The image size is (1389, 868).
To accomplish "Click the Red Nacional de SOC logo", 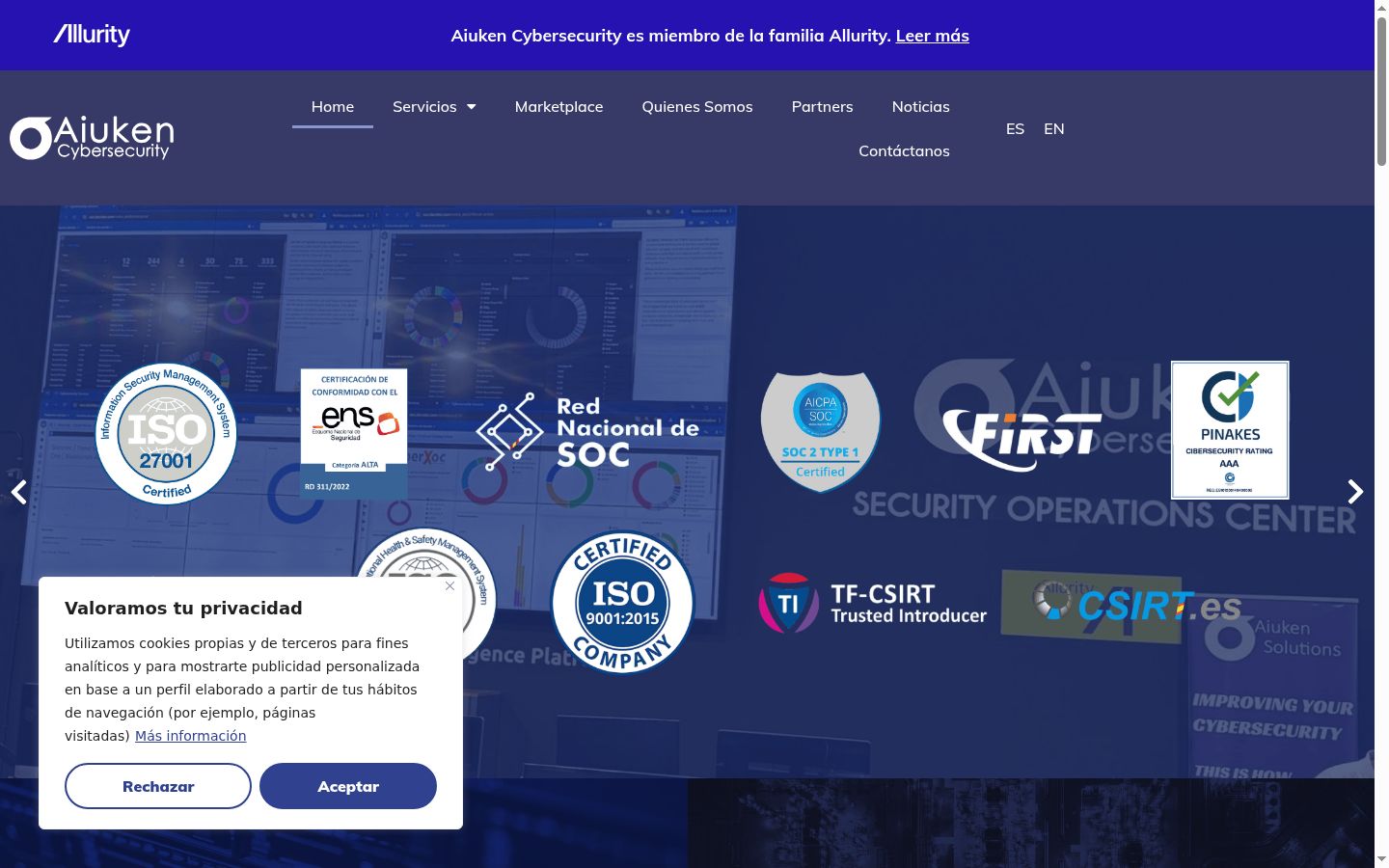I will click(587, 431).
